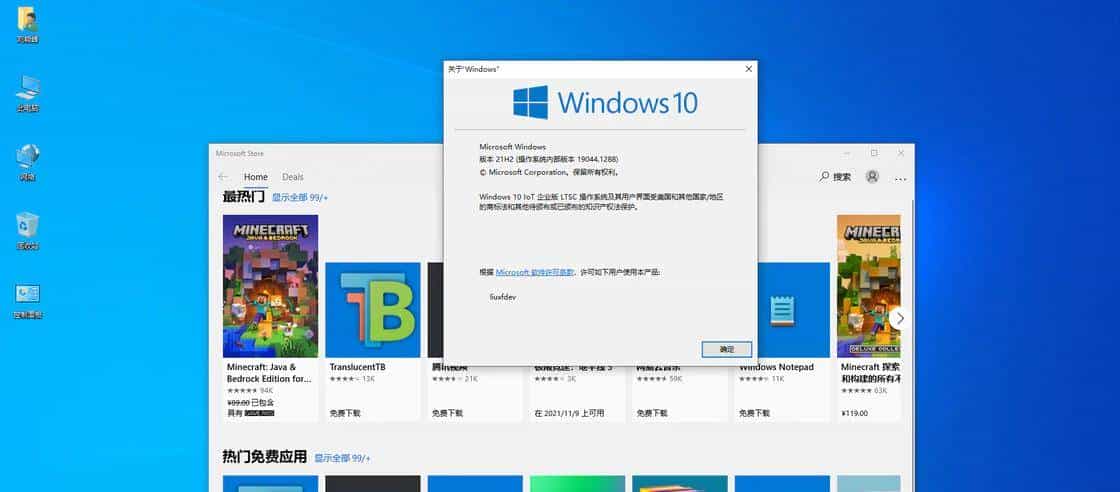Screen dimensions: 1120x492
Task: Click show all 99+ for free apps
Action: pos(342,458)
